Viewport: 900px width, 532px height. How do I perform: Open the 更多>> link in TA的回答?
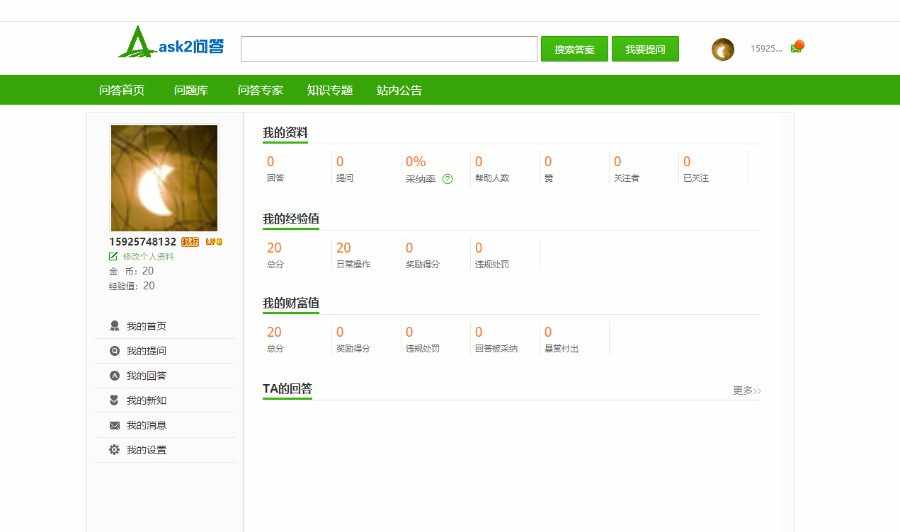(746, 390)
